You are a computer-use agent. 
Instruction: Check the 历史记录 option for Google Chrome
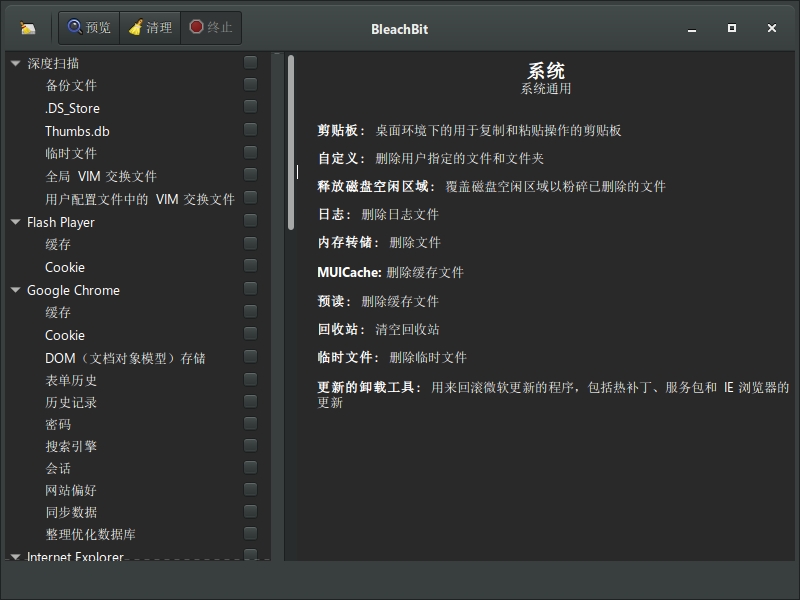point(251,402)
